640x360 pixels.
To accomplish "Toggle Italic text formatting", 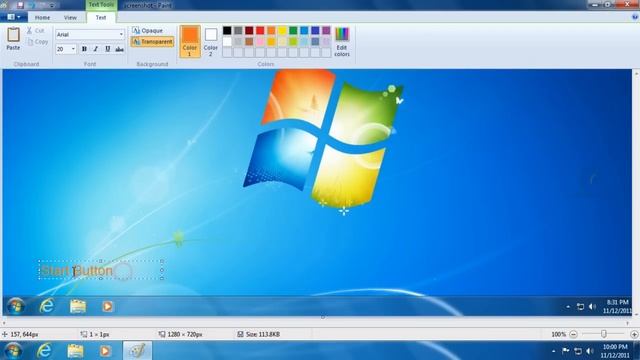I will pos(96,49).
